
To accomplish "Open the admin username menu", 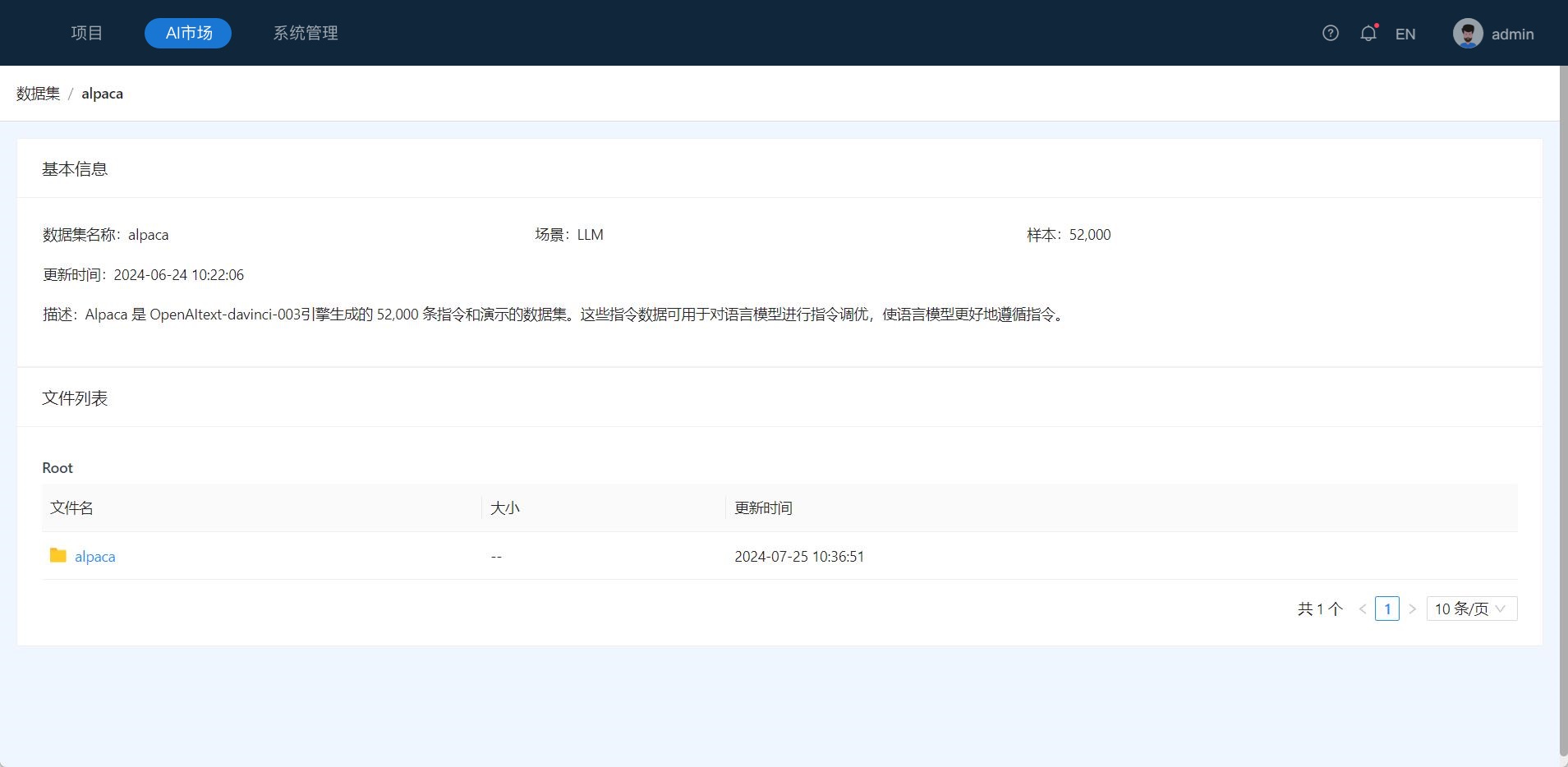I will coord(1512,34).
